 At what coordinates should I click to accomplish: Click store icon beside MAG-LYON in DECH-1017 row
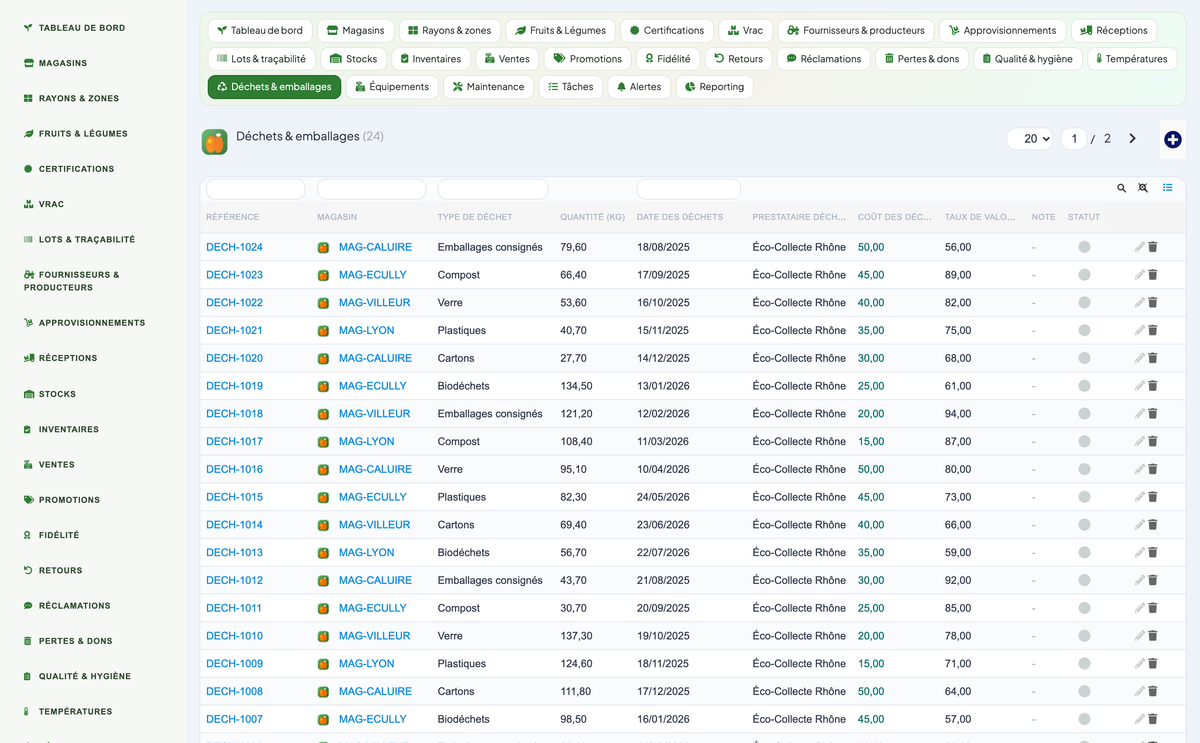tap(324, 441)
